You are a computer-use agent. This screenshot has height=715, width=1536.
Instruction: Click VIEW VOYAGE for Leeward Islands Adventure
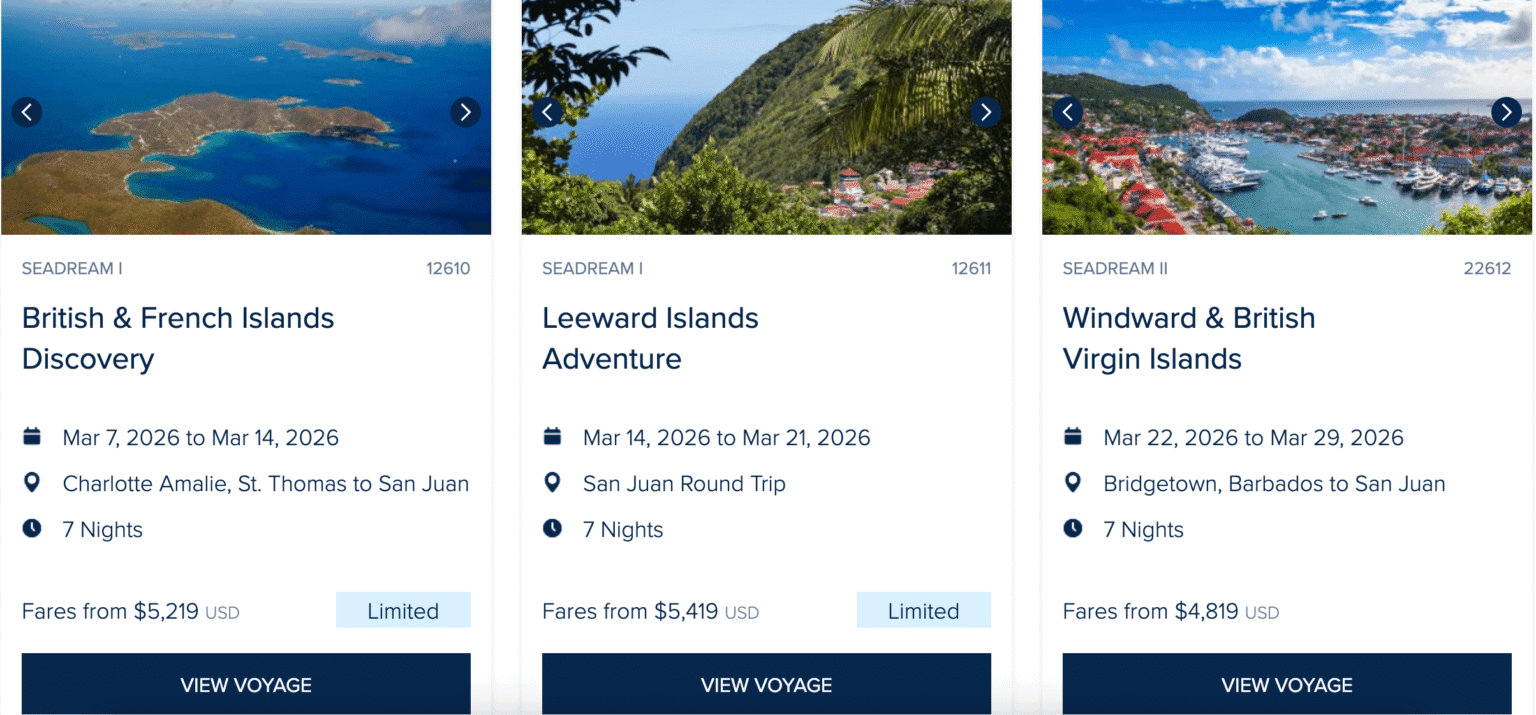[x=766, y=684]
